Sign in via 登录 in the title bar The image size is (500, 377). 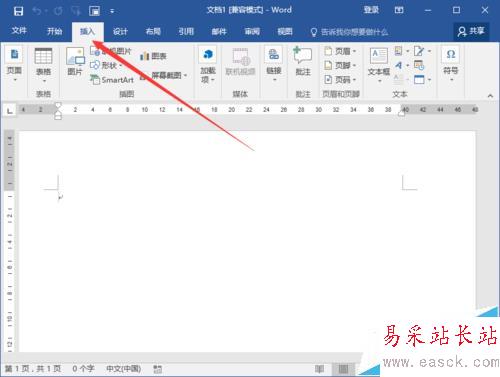point(371,10)
